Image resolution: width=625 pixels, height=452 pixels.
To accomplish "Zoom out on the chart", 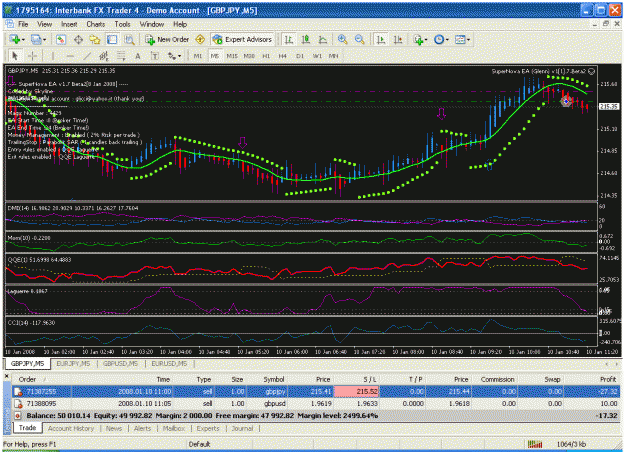I will coord(359,39).
